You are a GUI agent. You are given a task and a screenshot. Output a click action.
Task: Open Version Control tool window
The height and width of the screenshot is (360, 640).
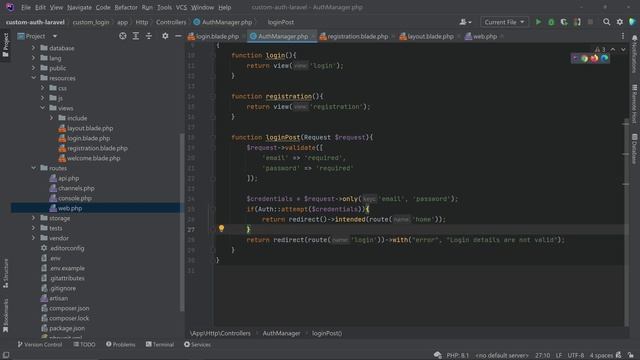(x=40, y=344)
